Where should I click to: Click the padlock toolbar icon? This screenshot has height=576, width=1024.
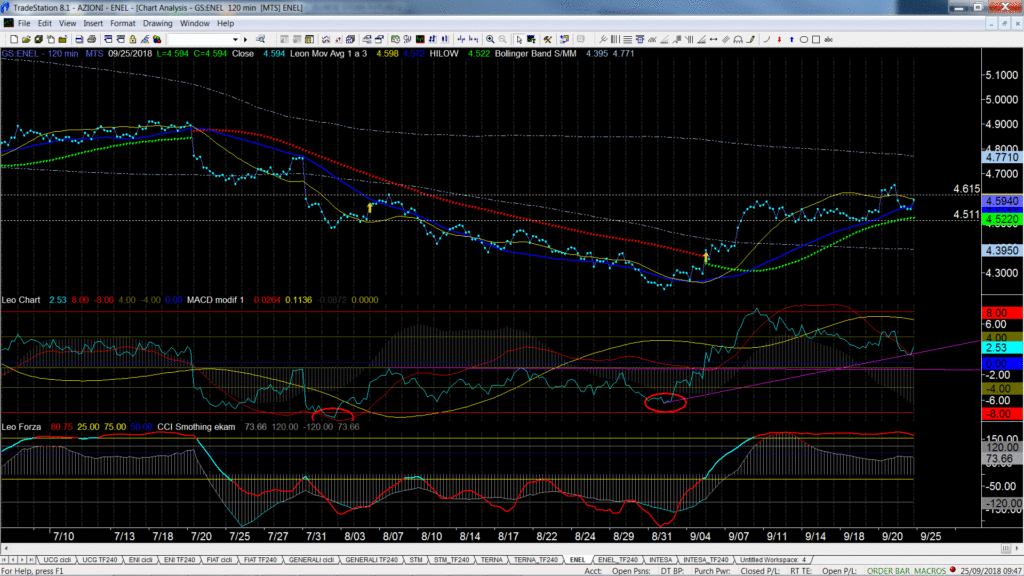point(133,40)
